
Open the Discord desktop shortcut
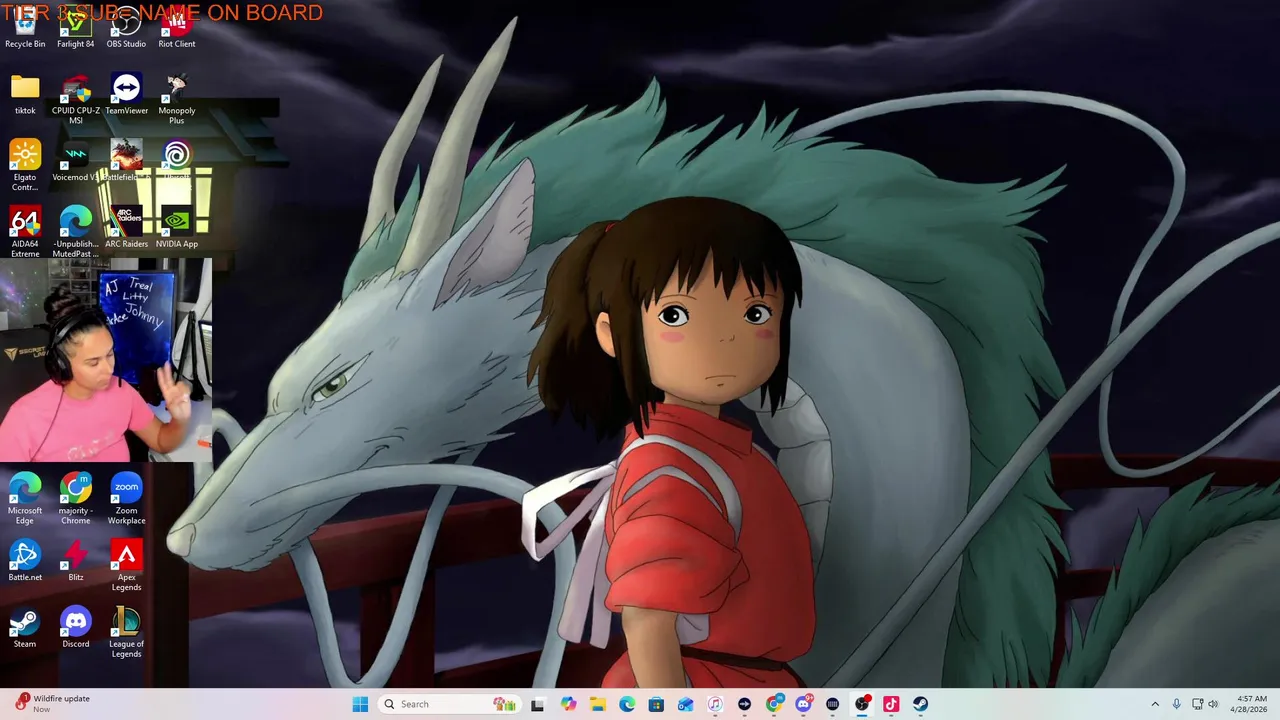pos(76,628)
